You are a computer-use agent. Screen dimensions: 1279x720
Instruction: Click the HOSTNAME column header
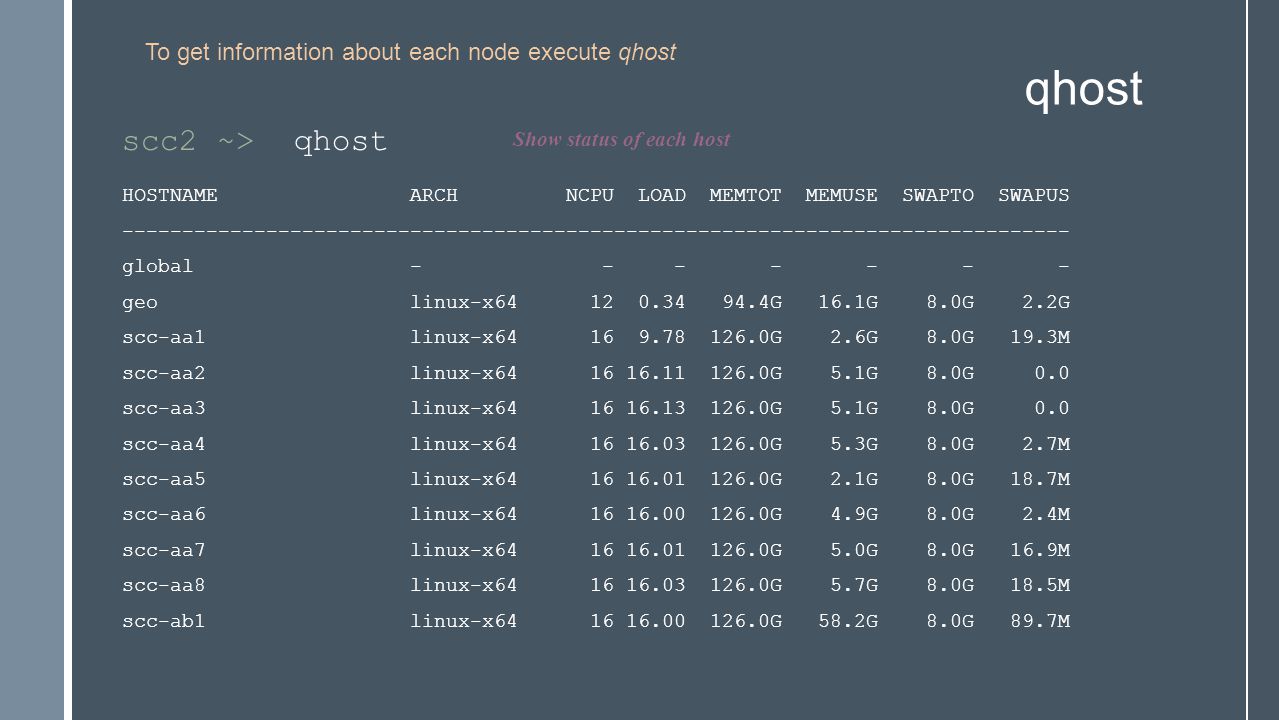coord(170,196)
